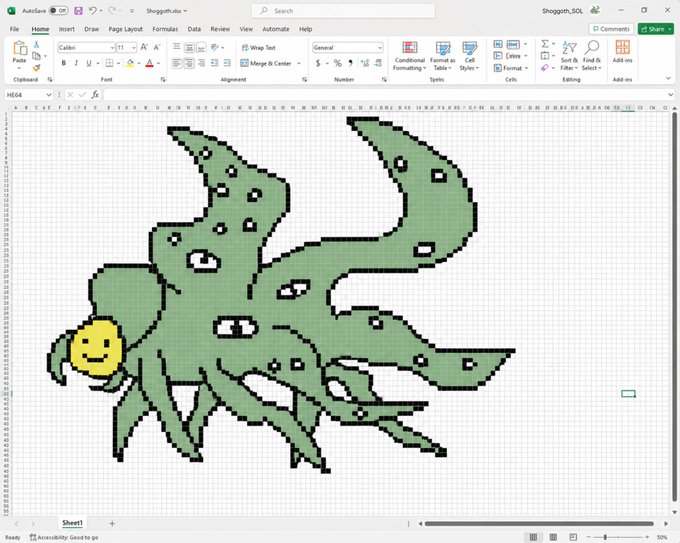Toggle Underline formatting
Image resolution: width=680 pixels, height=543 pixels.
pos(89,63)
